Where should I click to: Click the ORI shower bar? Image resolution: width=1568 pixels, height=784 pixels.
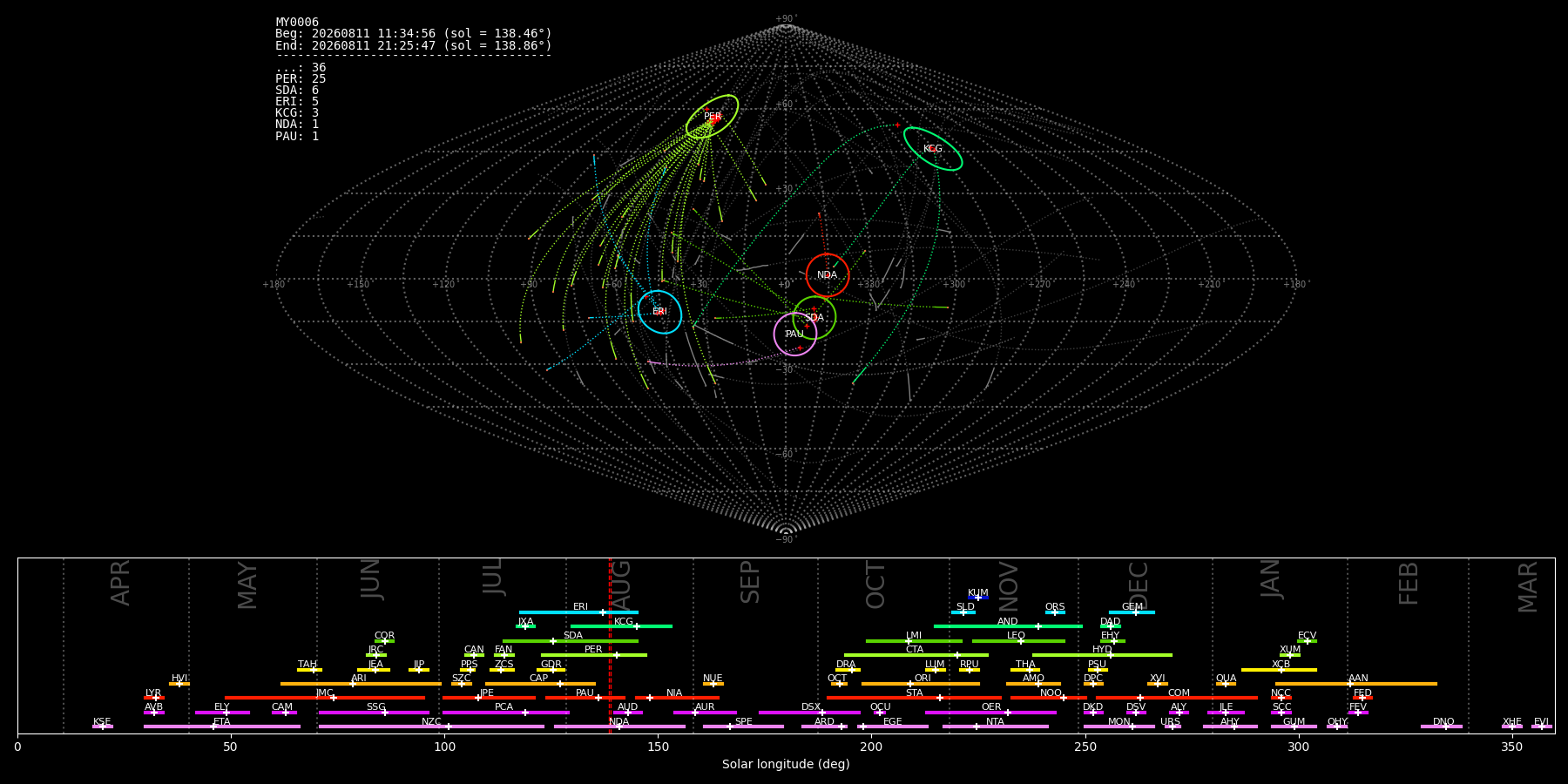tap(921, 684)
